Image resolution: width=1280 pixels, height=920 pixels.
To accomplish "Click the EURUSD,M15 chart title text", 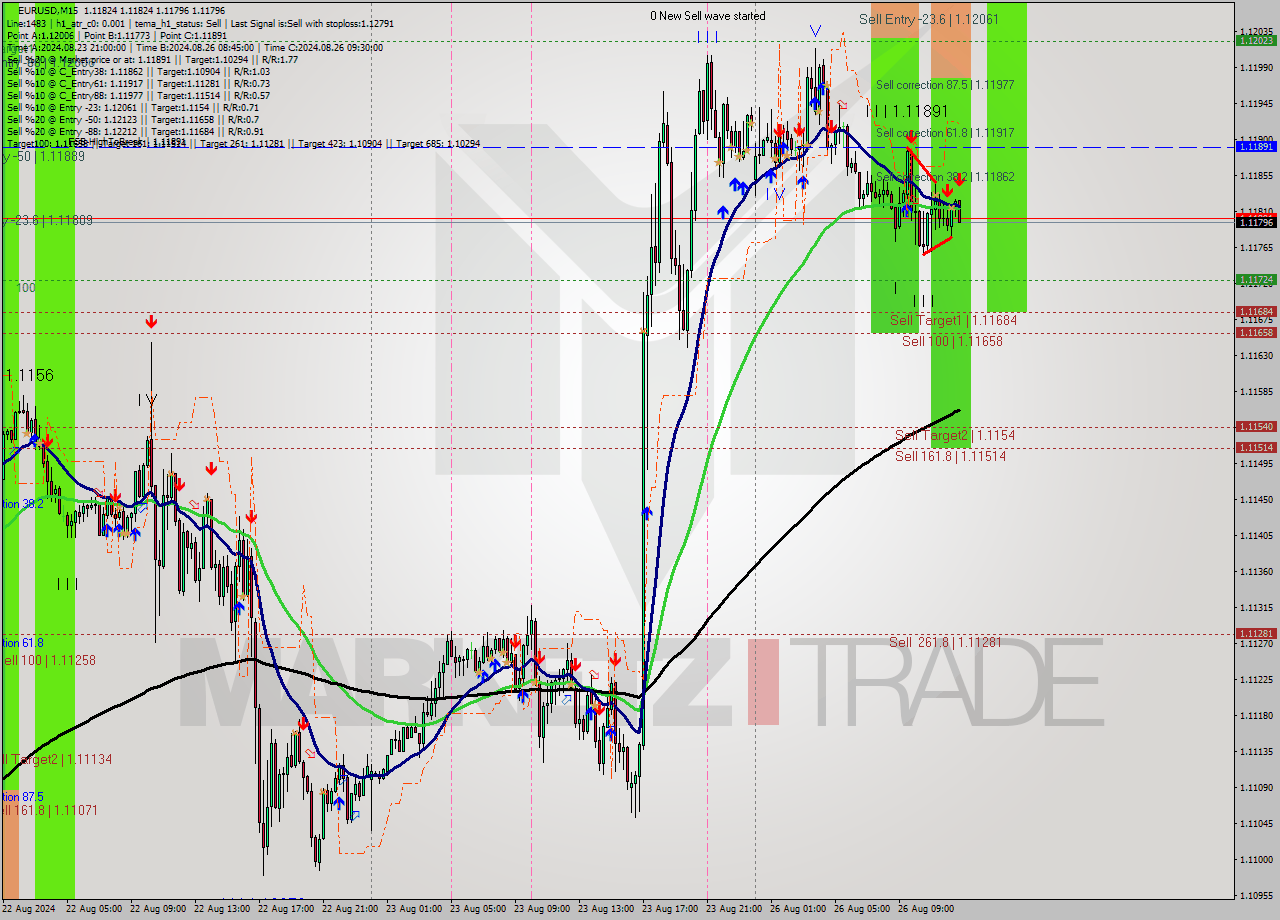I will click(x=46, y=11).
